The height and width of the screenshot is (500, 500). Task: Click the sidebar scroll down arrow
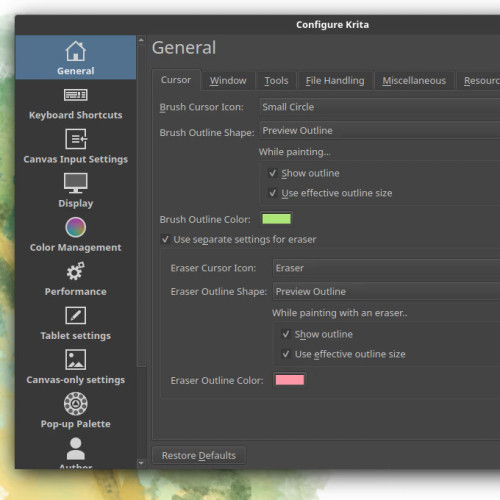(141, 463)
